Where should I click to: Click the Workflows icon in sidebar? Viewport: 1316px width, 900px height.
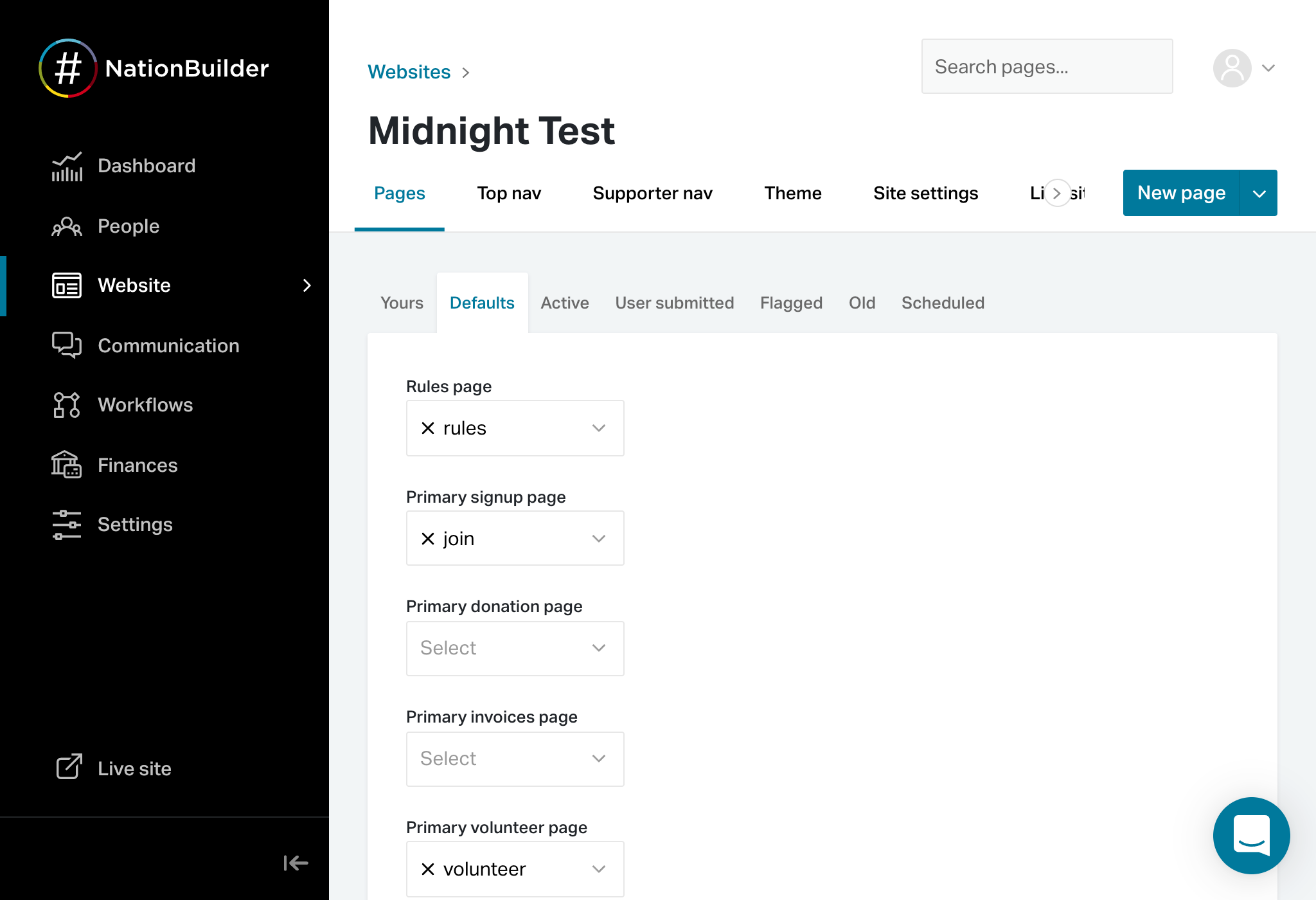[x=67, y=405]
